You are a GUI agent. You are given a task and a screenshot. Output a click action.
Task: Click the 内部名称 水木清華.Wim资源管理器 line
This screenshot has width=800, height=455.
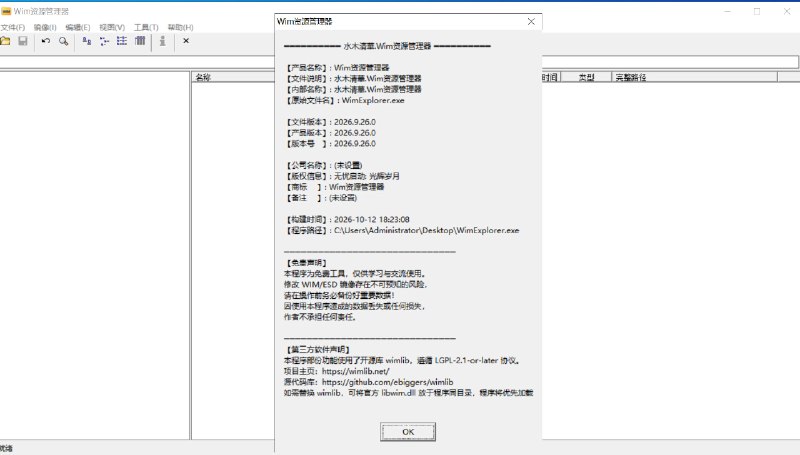coord(353,89)
